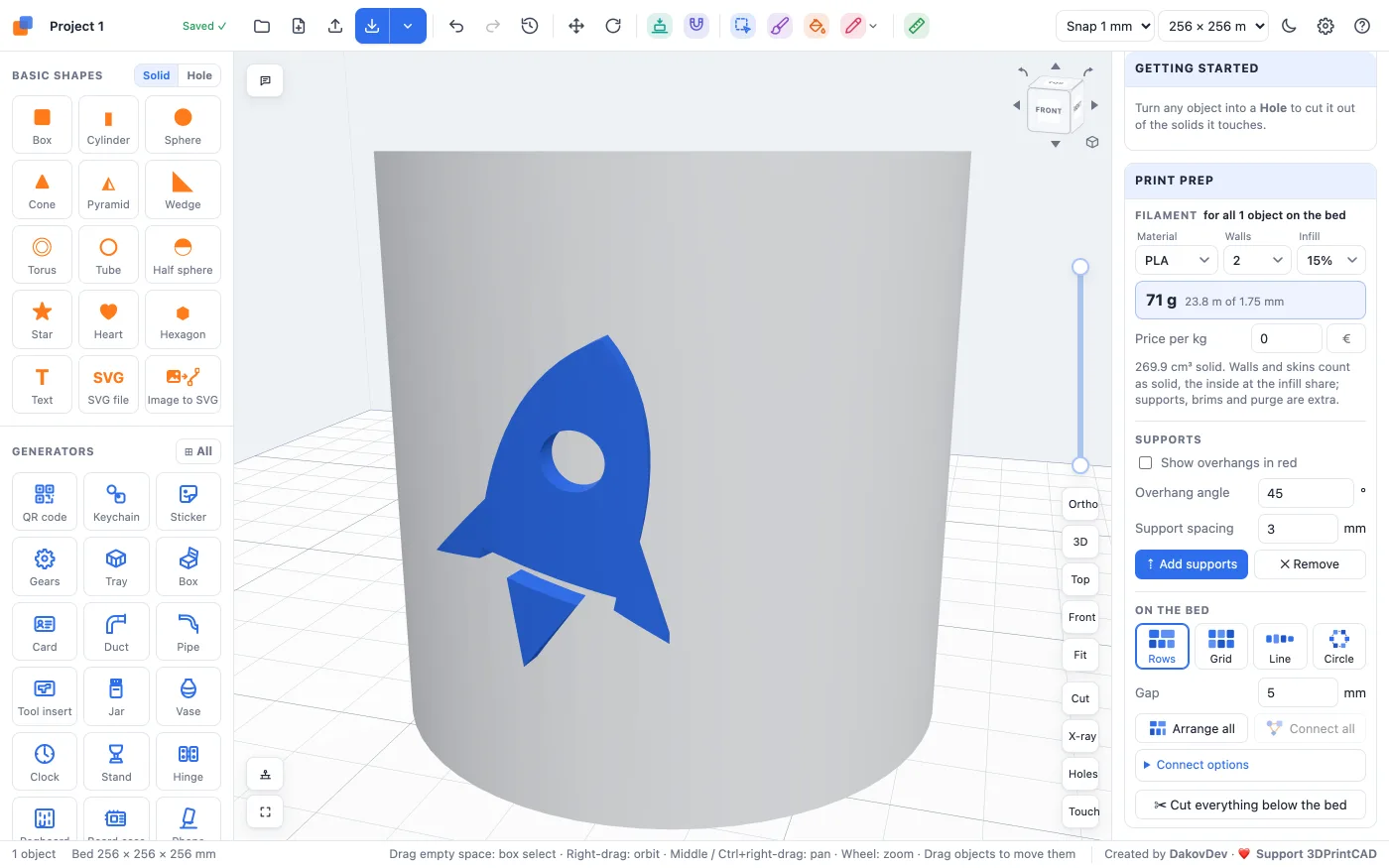
Task: Select Line arrangement on the bed
Action: coord(1280,646)
